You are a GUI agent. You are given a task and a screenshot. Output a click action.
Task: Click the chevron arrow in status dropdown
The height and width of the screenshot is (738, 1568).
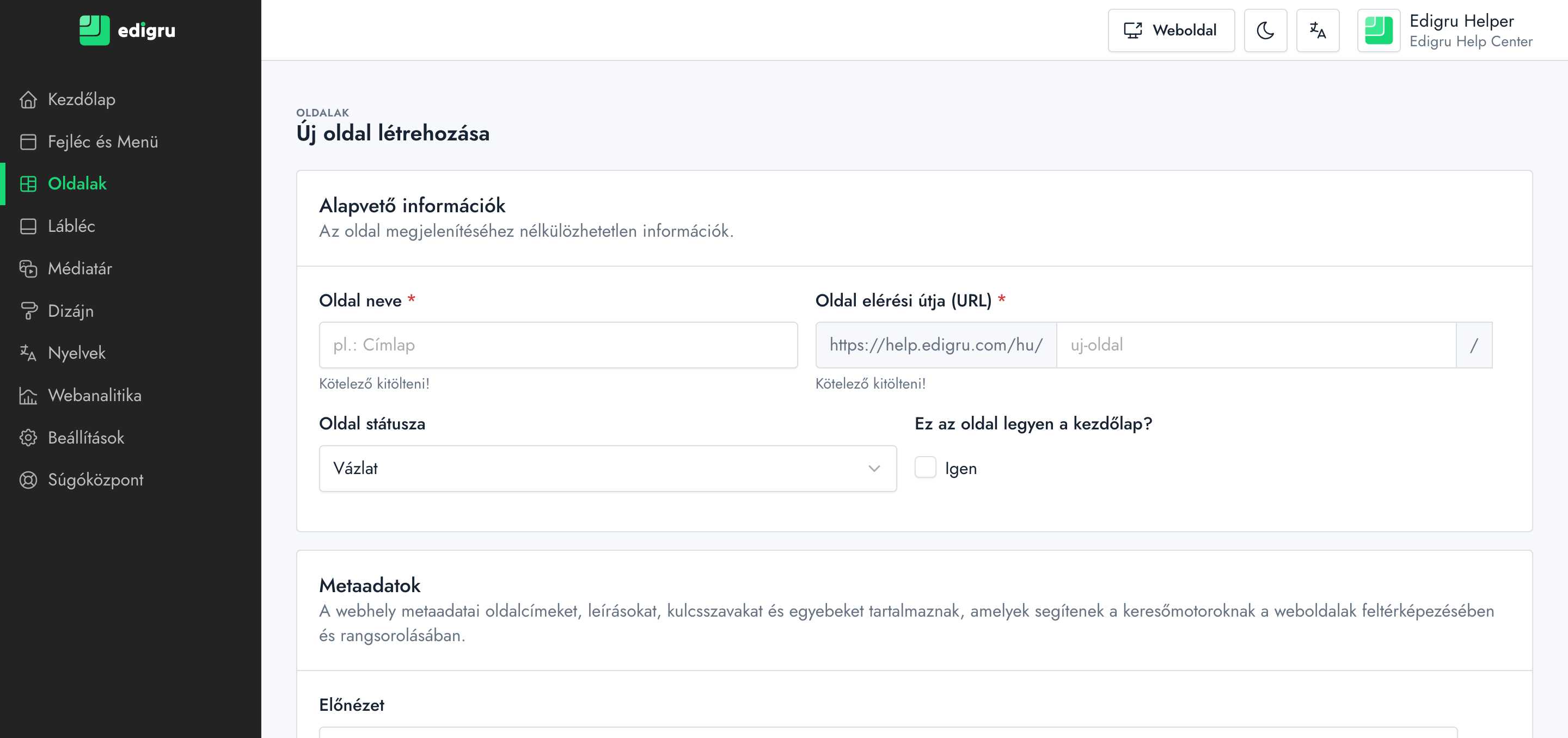[874, 468]
